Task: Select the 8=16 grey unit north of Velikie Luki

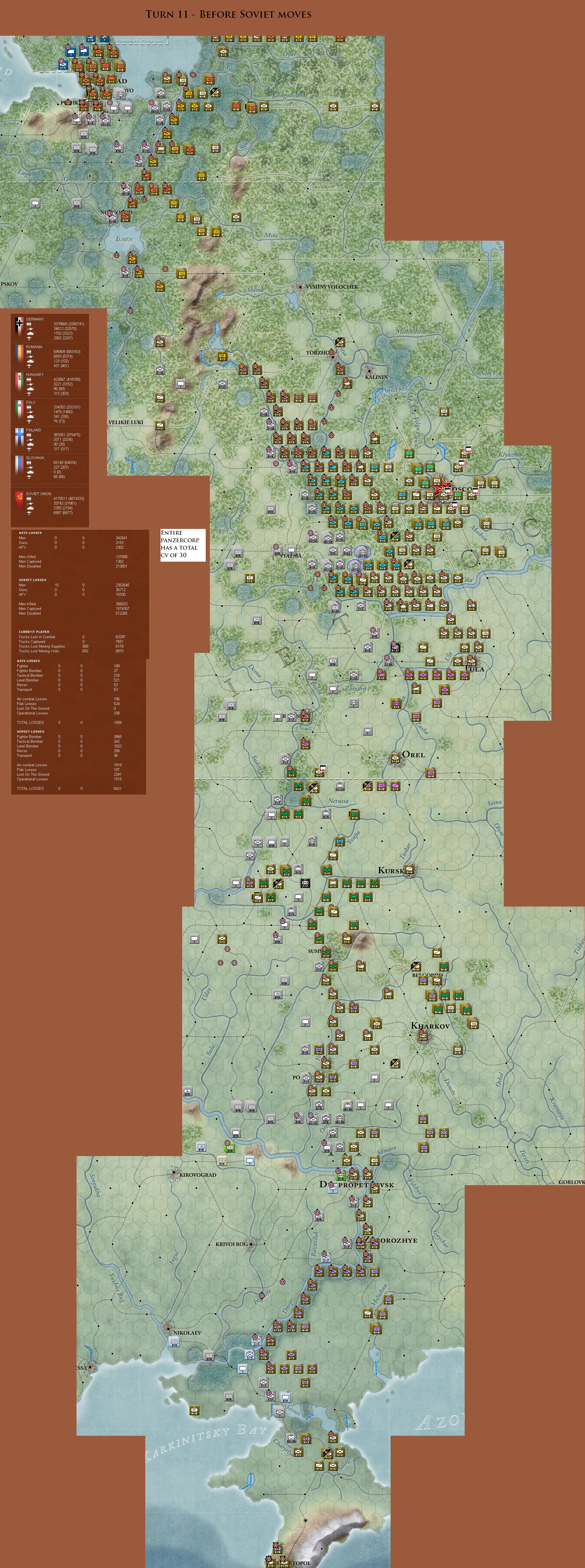Action: (x=159, y=370)
